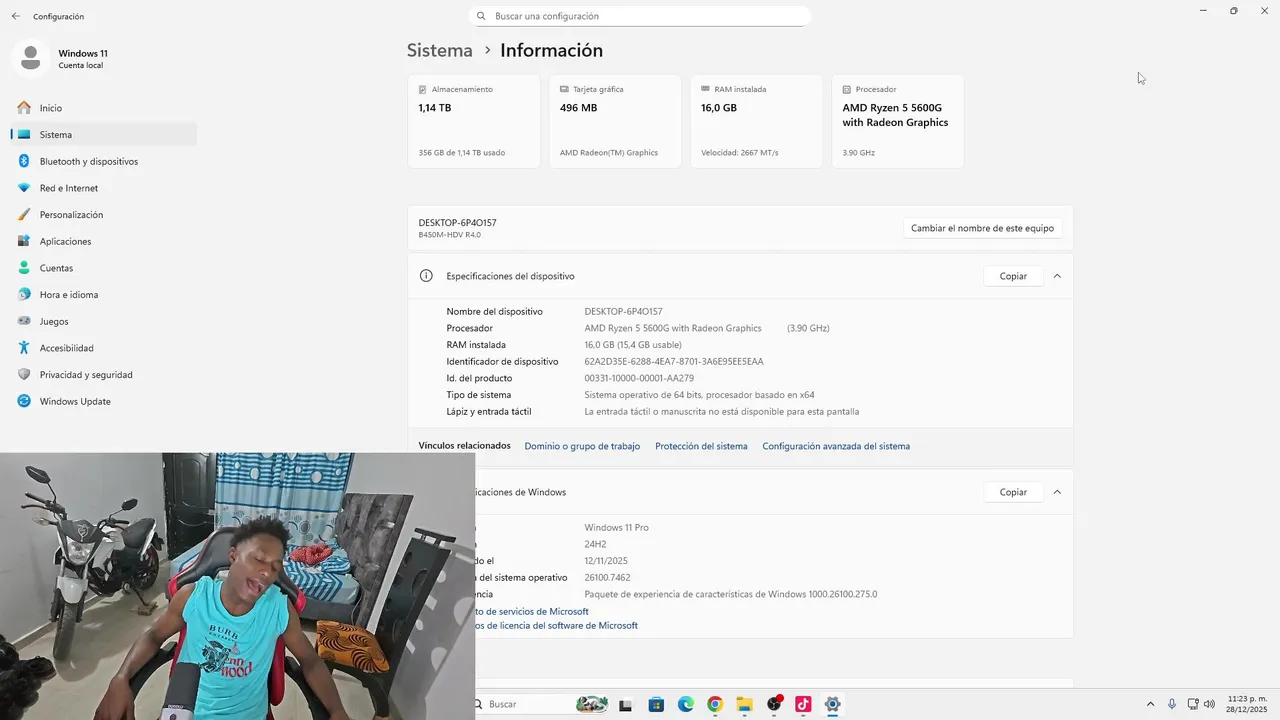Open Microsoft Store from taskbar
The image size is (1280, 720).
[656, 705]
